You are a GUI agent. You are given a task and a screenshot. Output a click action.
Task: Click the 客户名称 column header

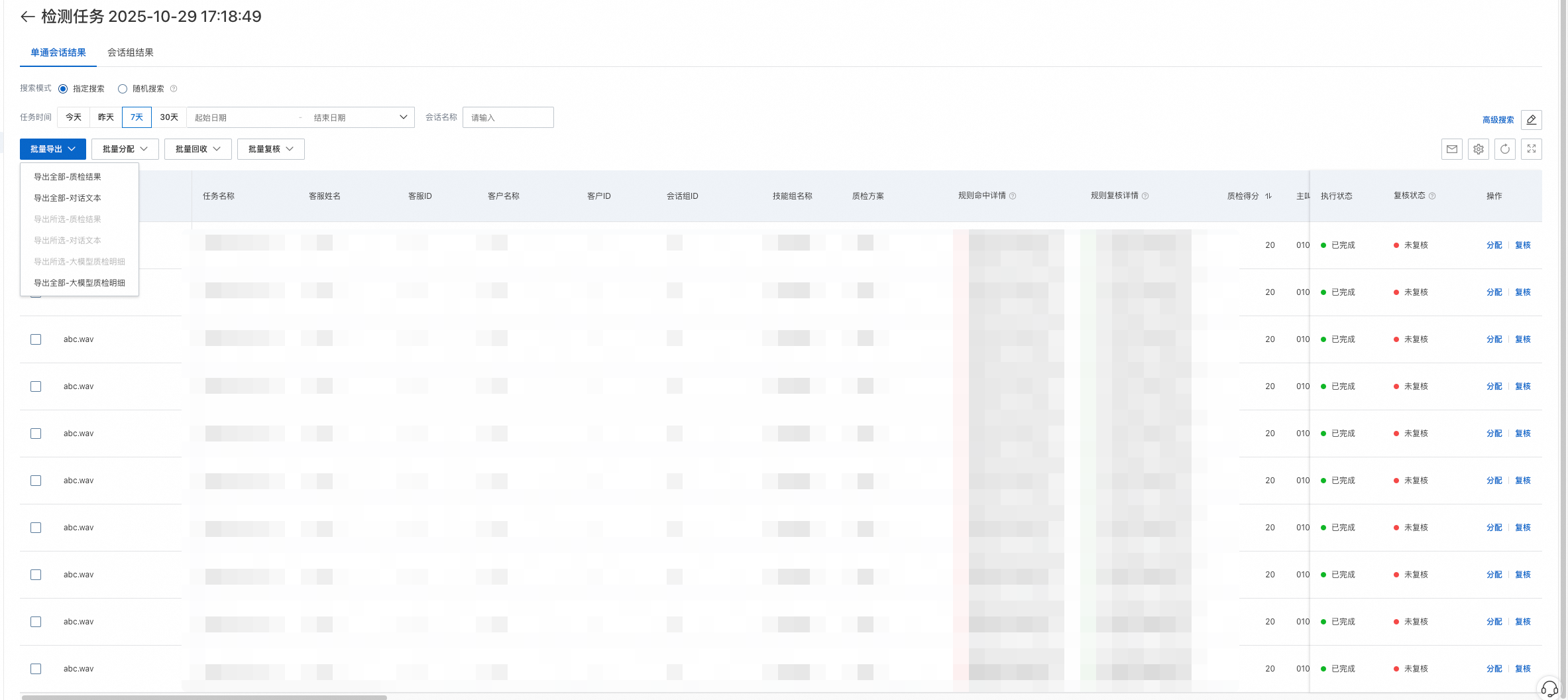point(504,196)
